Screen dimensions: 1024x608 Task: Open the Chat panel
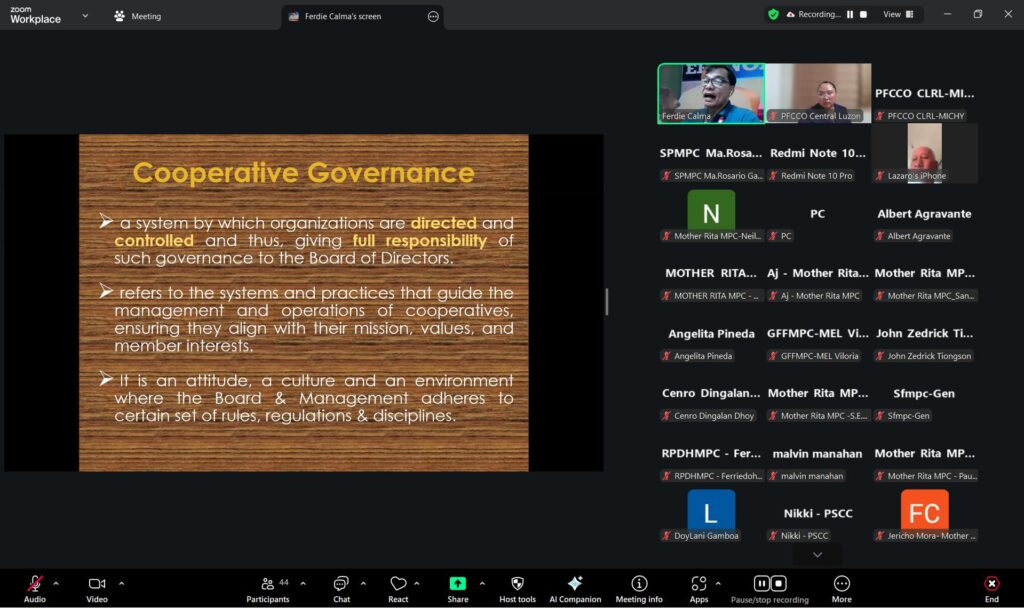(341, 584)
